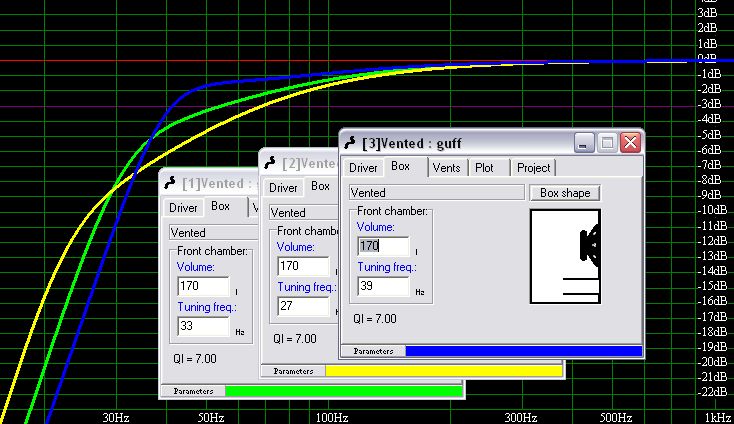
Task: Click the speaker icon in window [3]Vented title bar
Action: pyautogui.click(x=350, y=143)
